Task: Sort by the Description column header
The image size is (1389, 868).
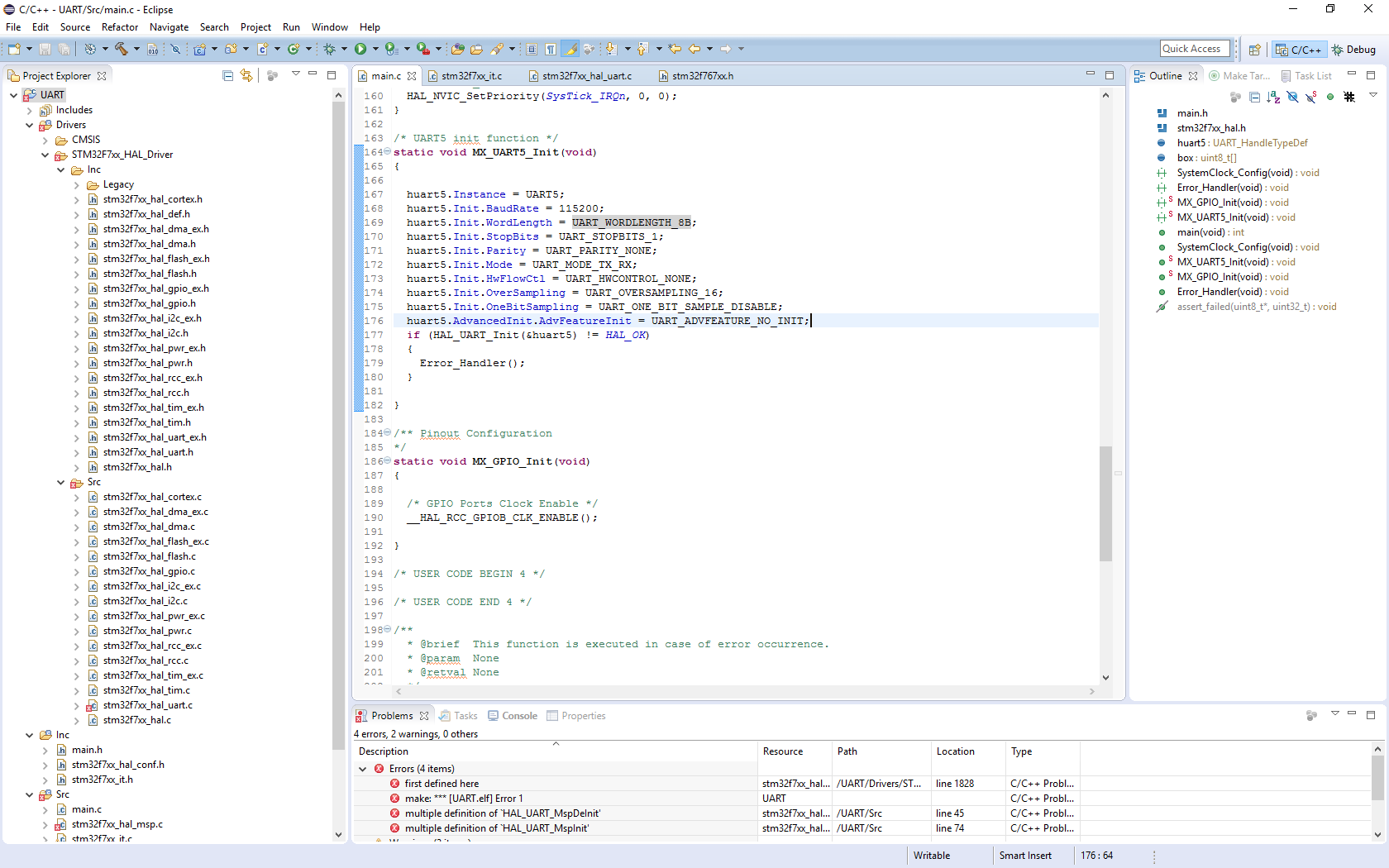Action: (556, 751)
